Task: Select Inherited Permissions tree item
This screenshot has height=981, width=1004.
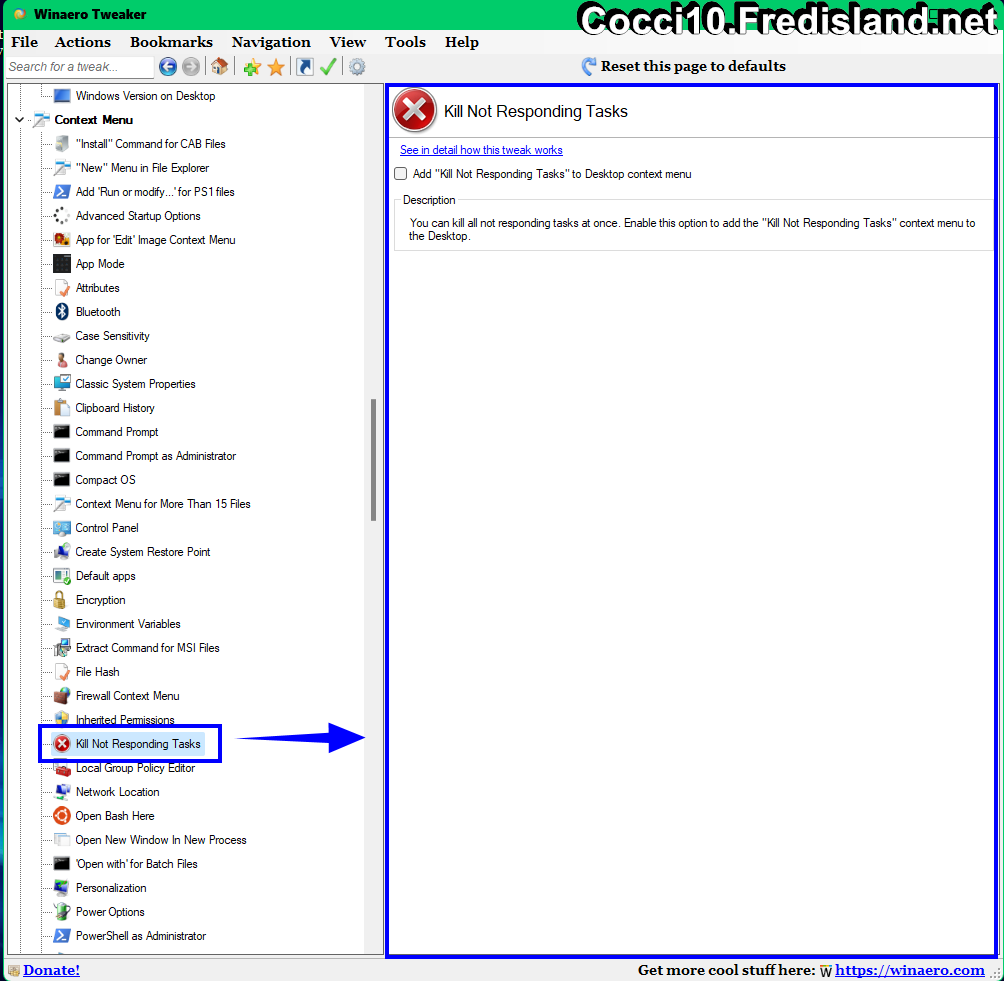Action: pos(125,720)
